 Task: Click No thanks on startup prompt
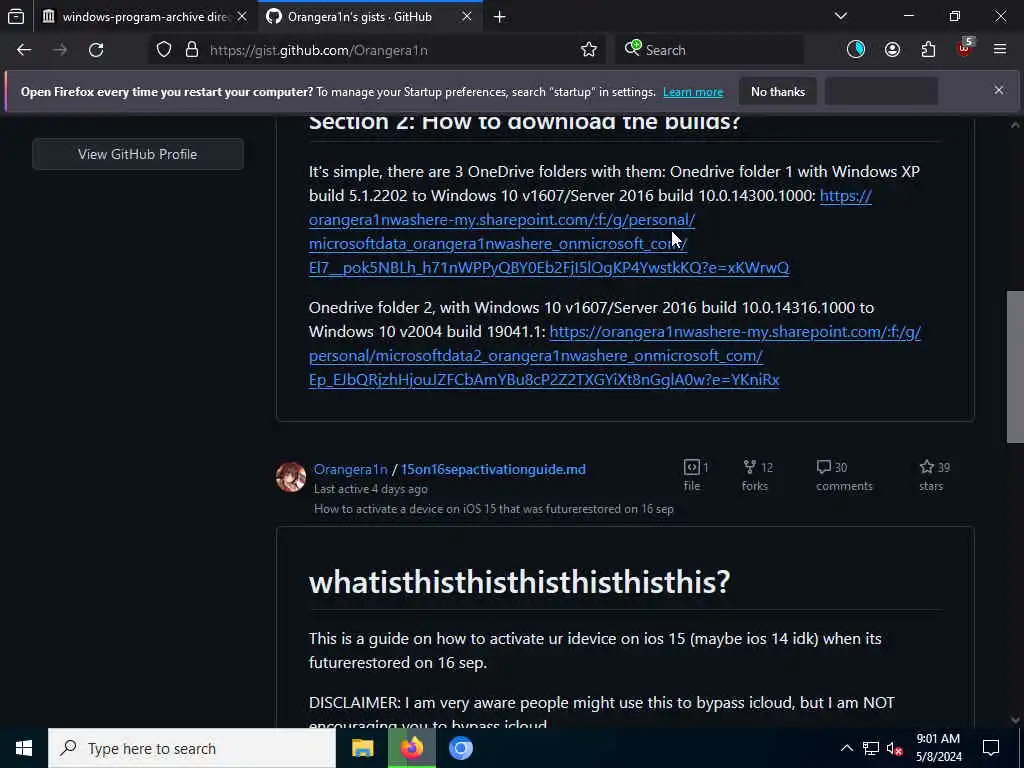[778, 91]
